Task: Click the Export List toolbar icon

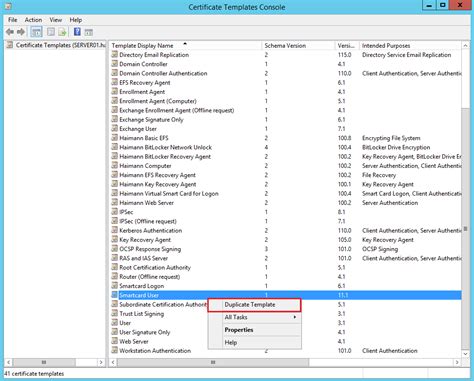Action: 62,32
